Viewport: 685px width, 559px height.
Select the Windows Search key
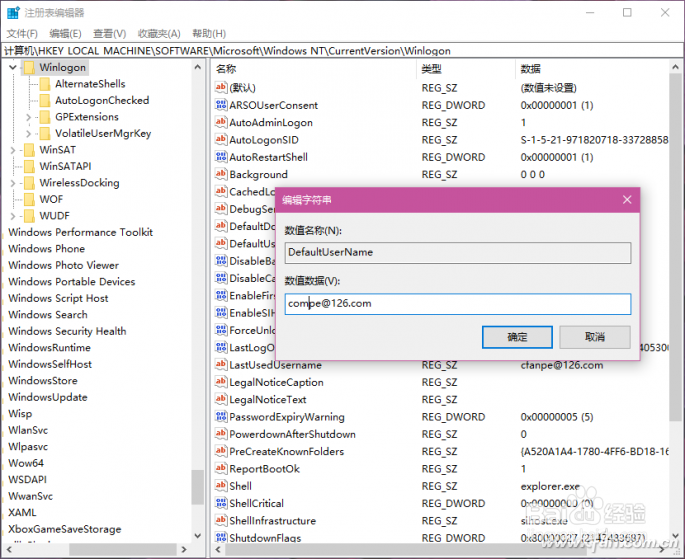[x=48, y=314]
